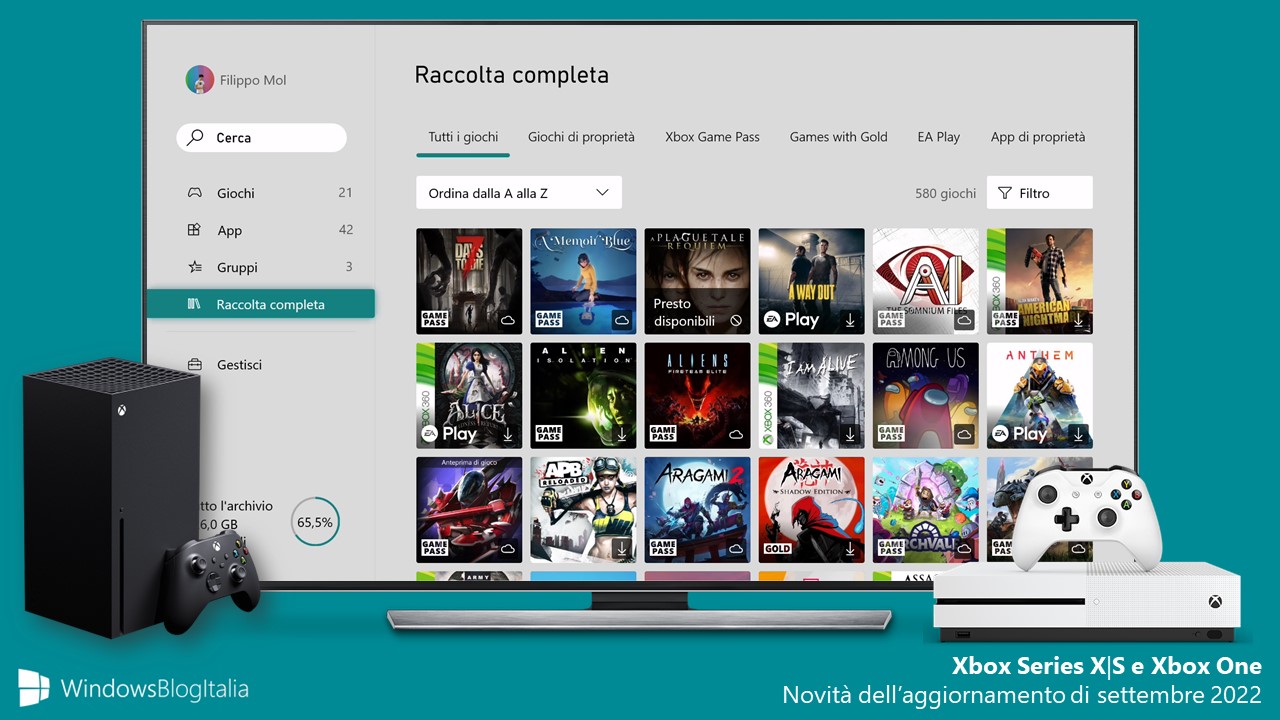This screenshot has width=1280, height=720.
Task: Open Gestisci in the sidebar
Action: [261, 365]
